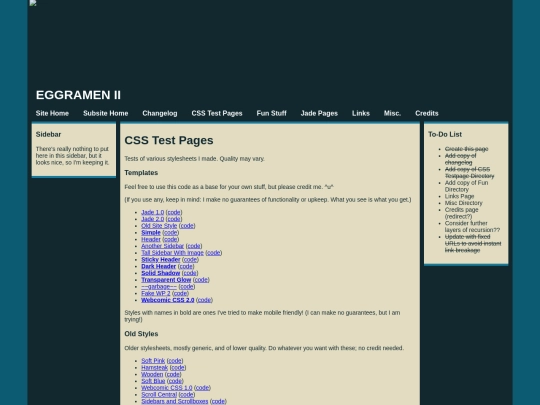Open Jade Pages nav item
540x405 pixels.
(x=319, y=113)
